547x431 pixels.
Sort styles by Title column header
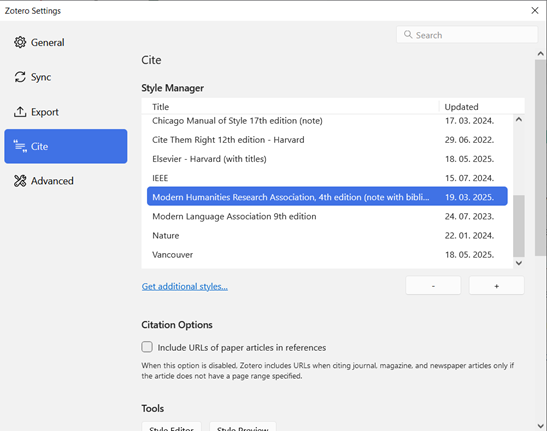pyautogui.click(x=290, y=107)
